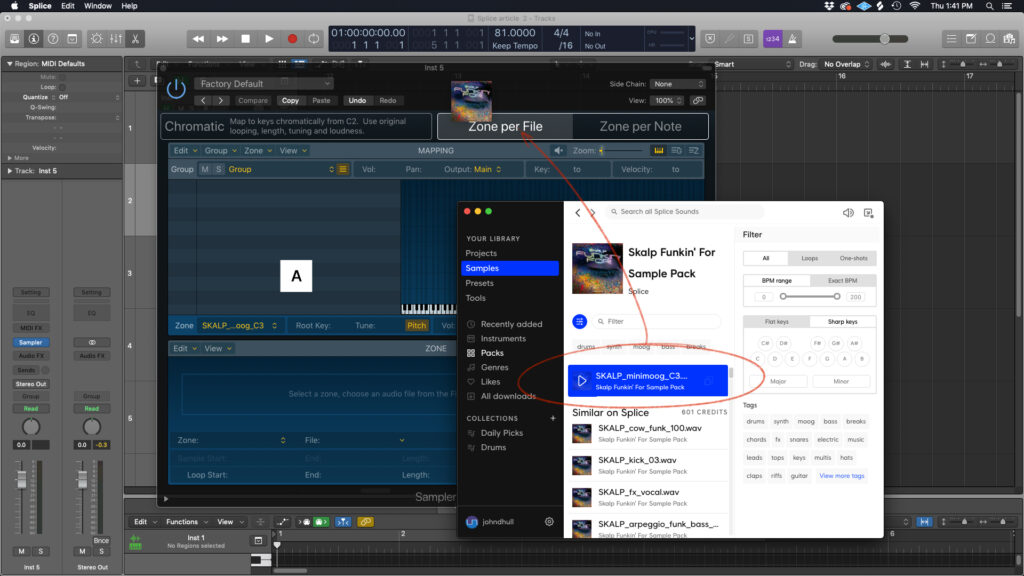The width and height of the screenshot is (1024, 576).
Task: Click the Mapping Zoom slider
Action: [x=621, y=151]
